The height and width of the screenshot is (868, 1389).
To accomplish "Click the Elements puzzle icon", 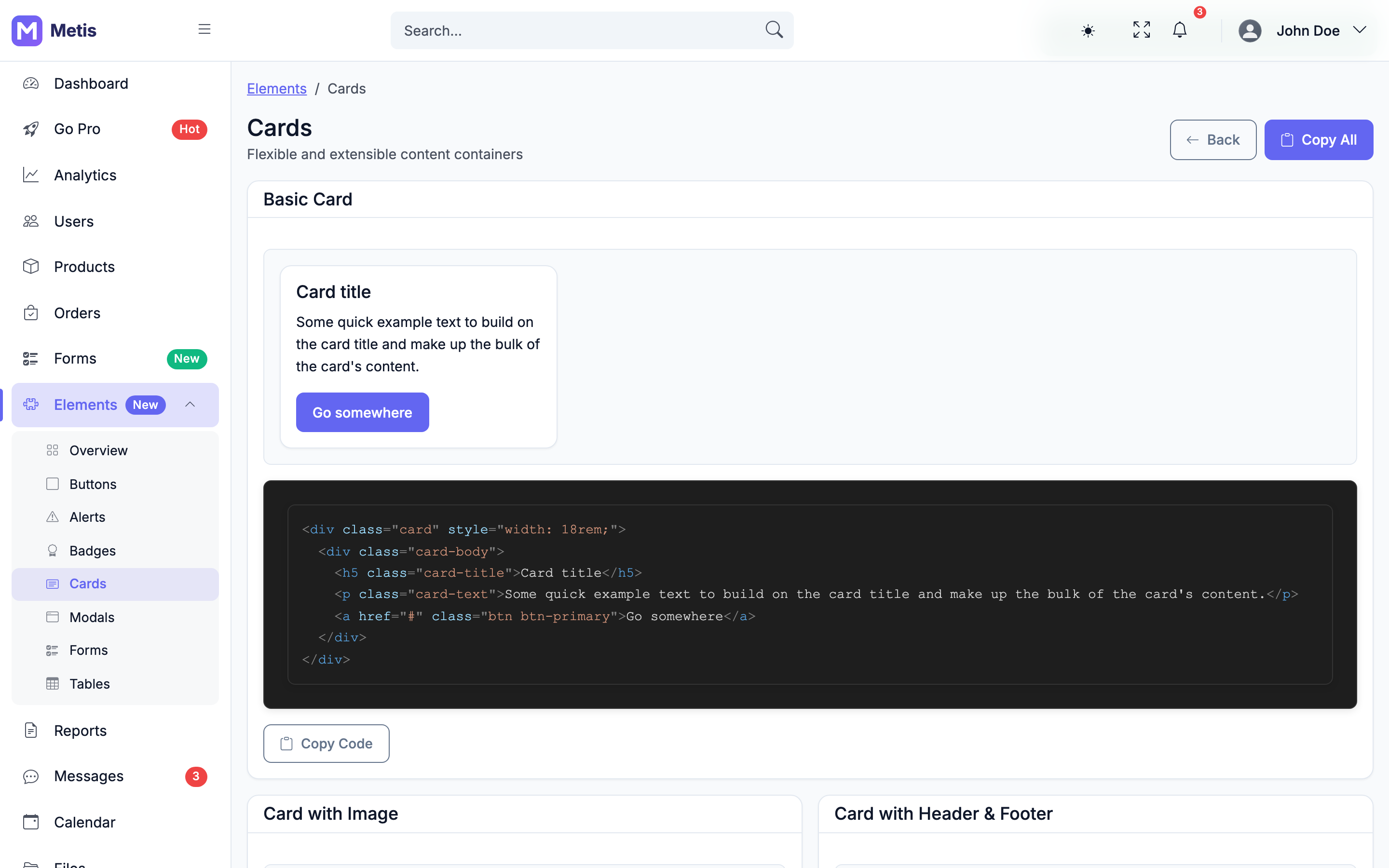I will [31, 405].
